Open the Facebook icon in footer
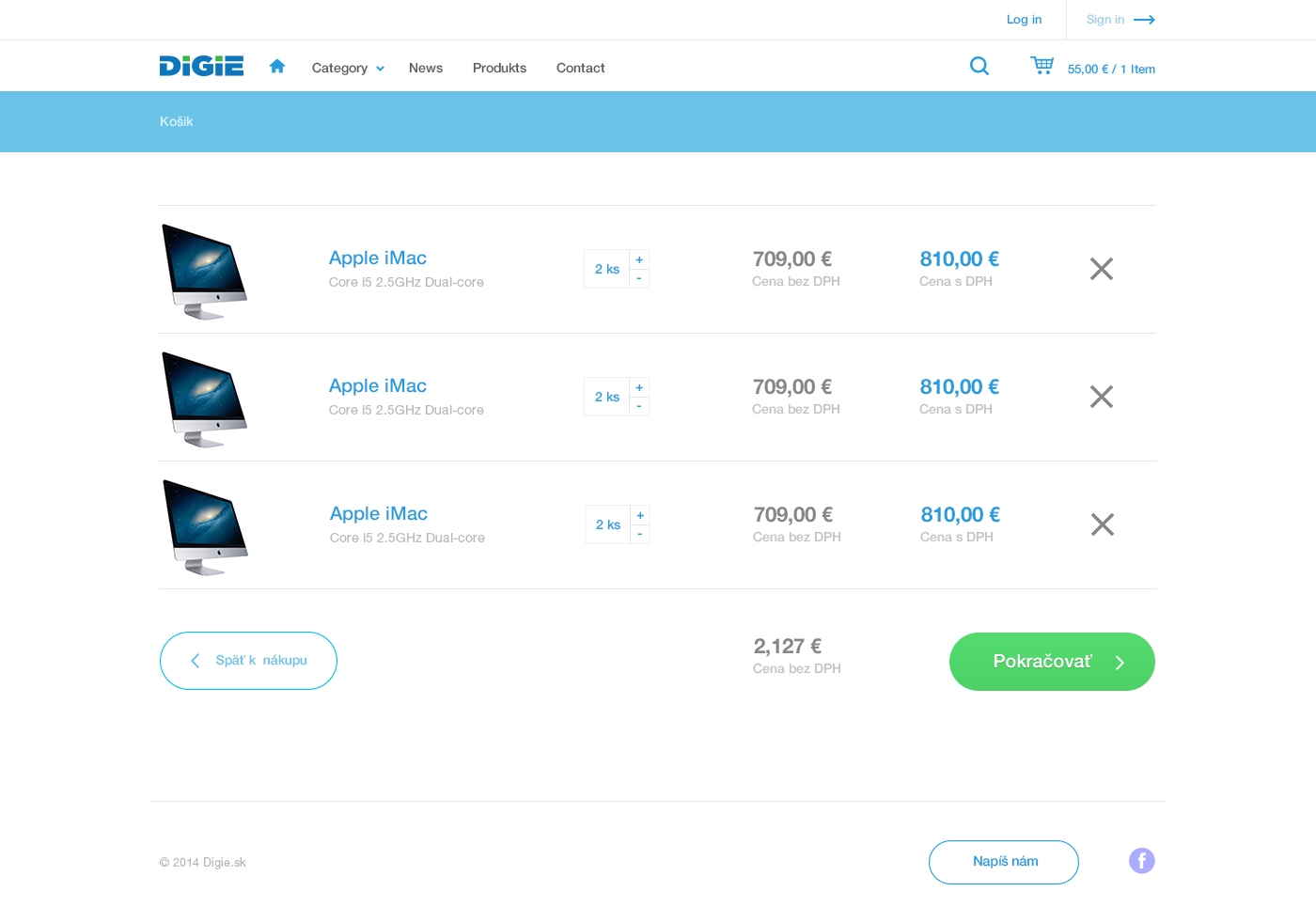Screen dimensions: 1316x923 pos(1142,861)
